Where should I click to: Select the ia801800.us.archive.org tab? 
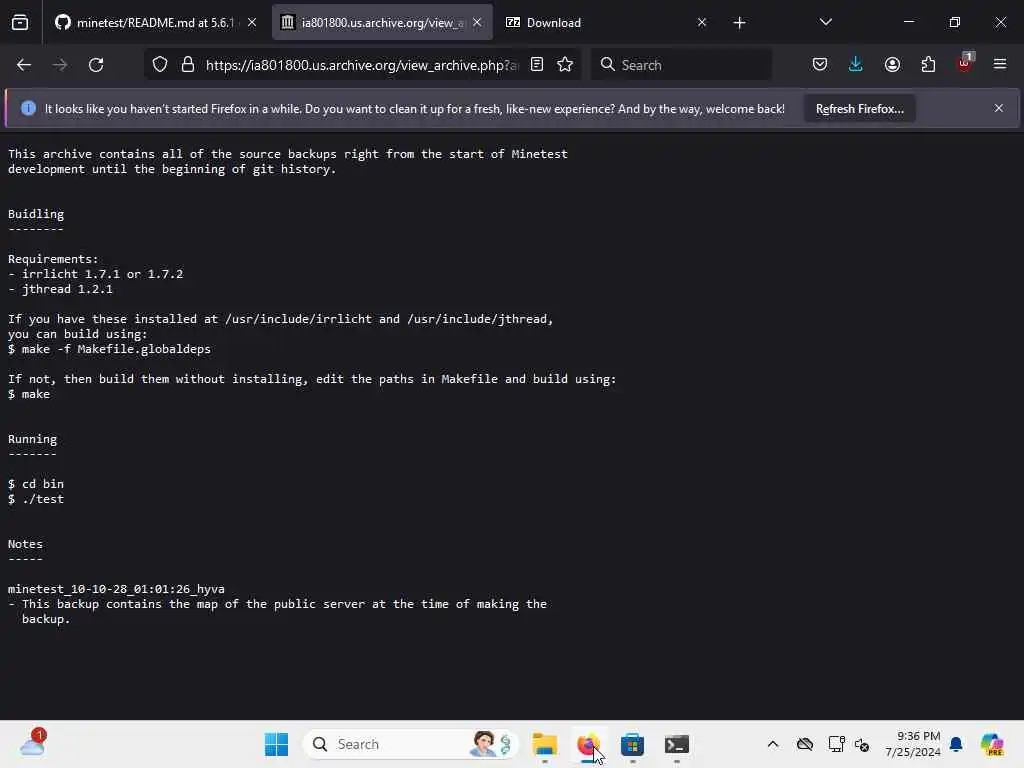click(x=383, y=23)
